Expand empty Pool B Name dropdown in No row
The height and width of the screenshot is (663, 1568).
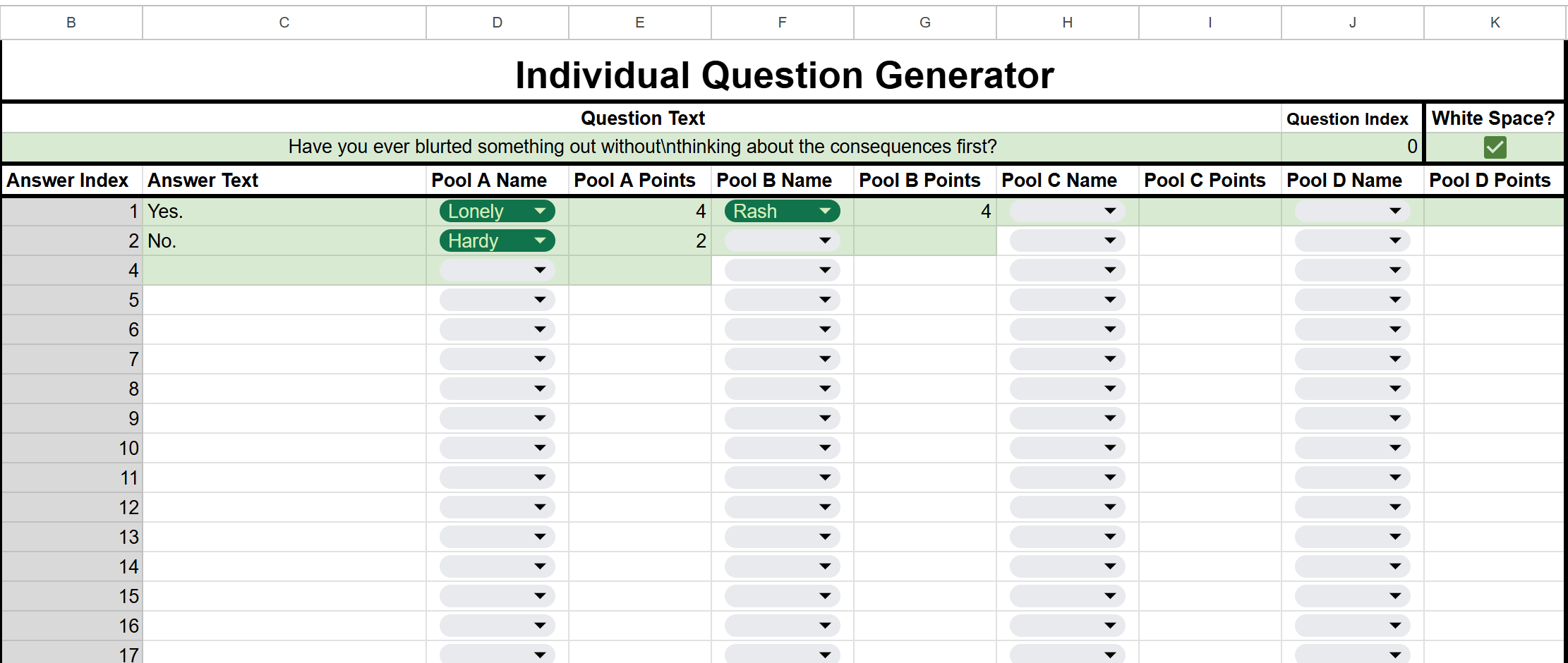(825, 241)
